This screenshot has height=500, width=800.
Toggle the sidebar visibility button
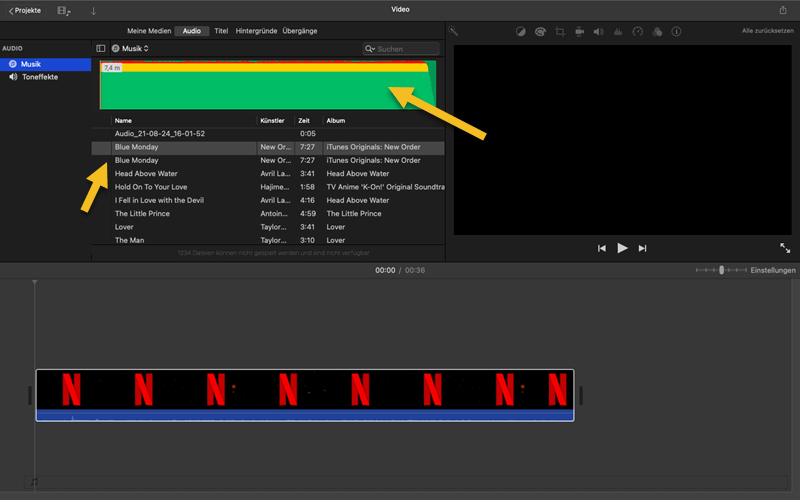tap(100, 48)
